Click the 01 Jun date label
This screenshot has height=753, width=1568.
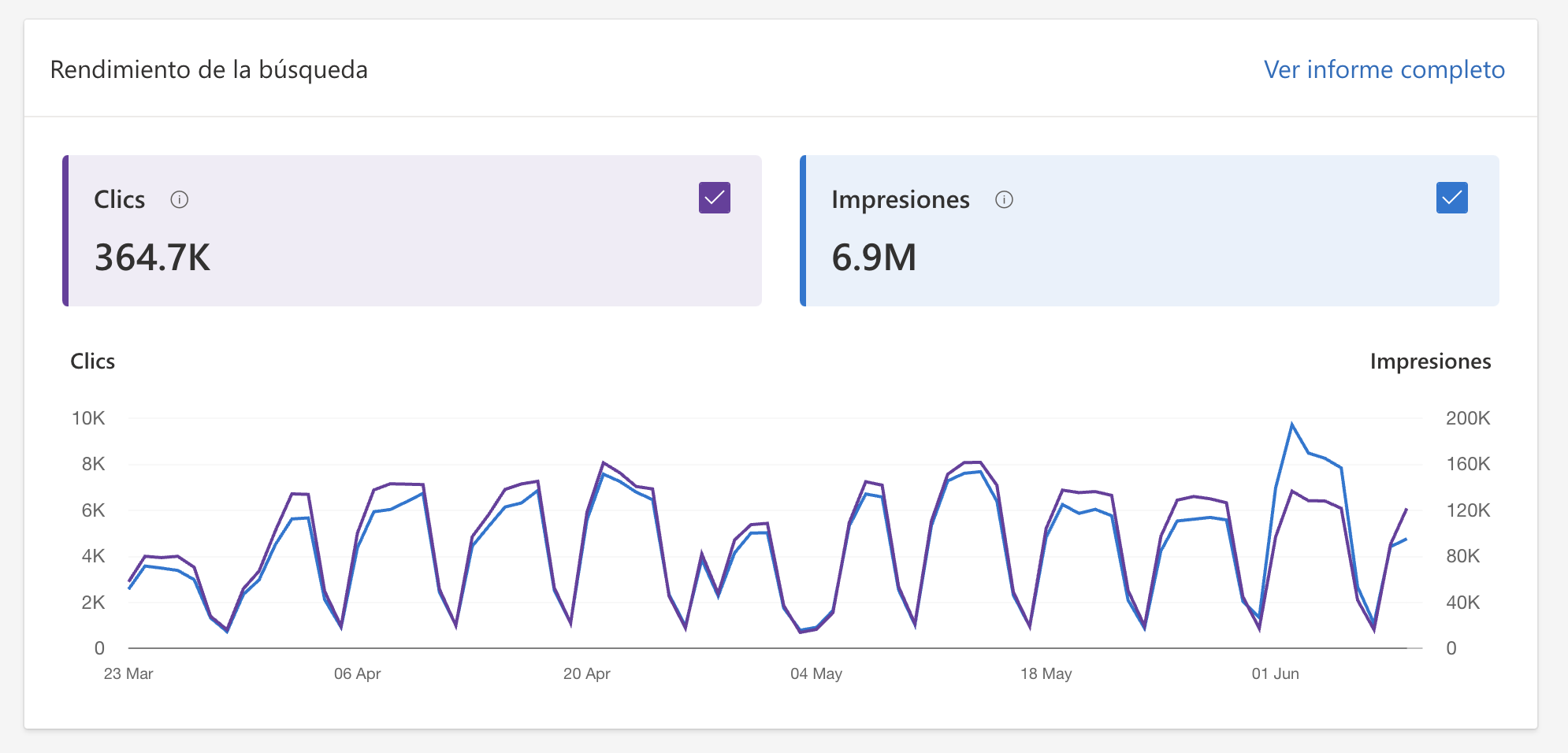click(1276, 673)
